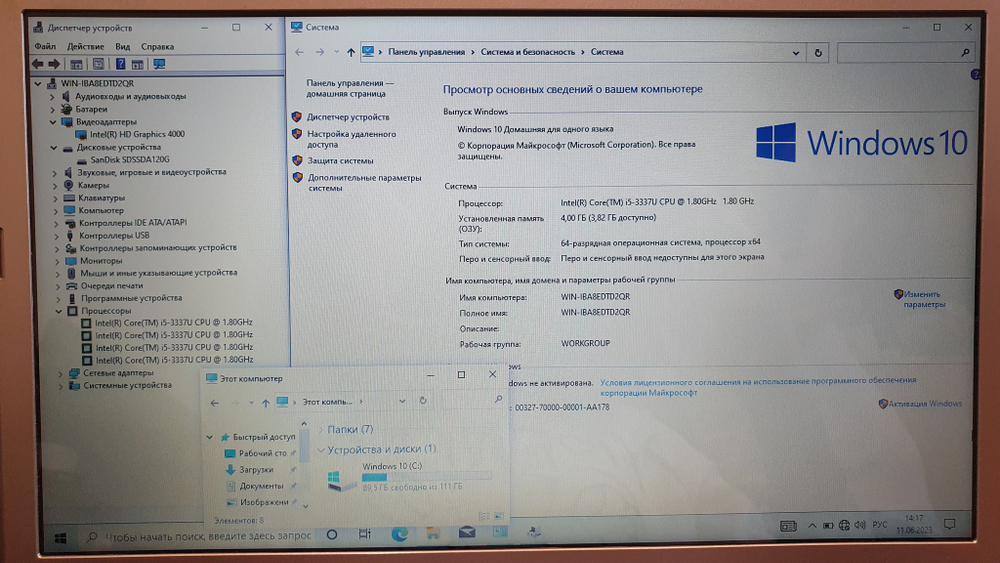This screenshot has height=563, width=1000.
Task: Click Up arrow in Этот компьютер window
Action: pyautogui.click(x=265, y=403)
